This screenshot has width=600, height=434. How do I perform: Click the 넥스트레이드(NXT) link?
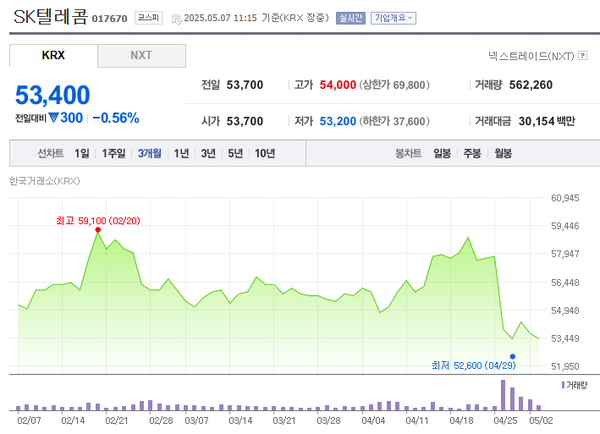(531, 56)
